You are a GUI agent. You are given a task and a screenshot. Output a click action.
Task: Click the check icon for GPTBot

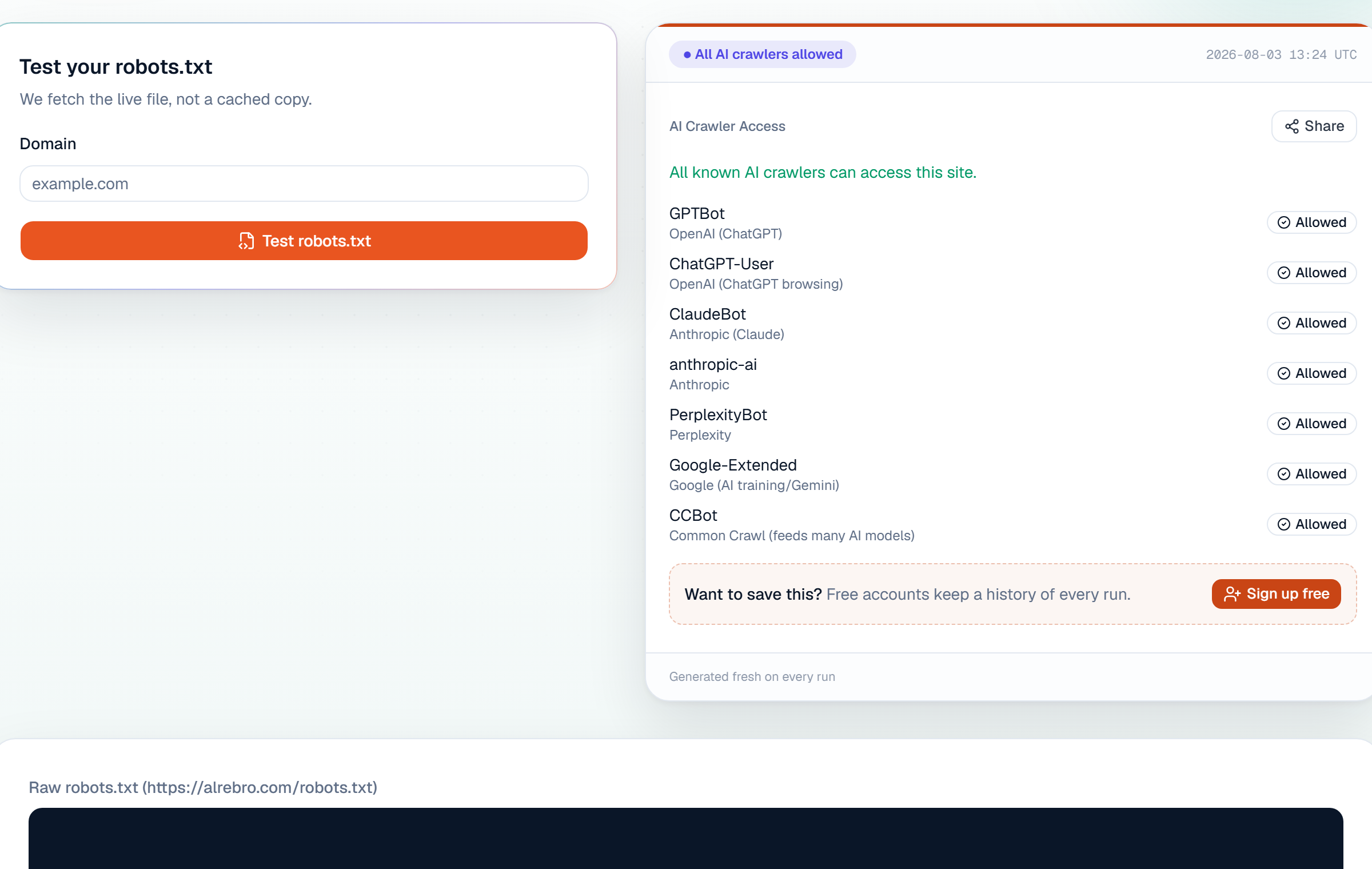[x=1284, y=222]
